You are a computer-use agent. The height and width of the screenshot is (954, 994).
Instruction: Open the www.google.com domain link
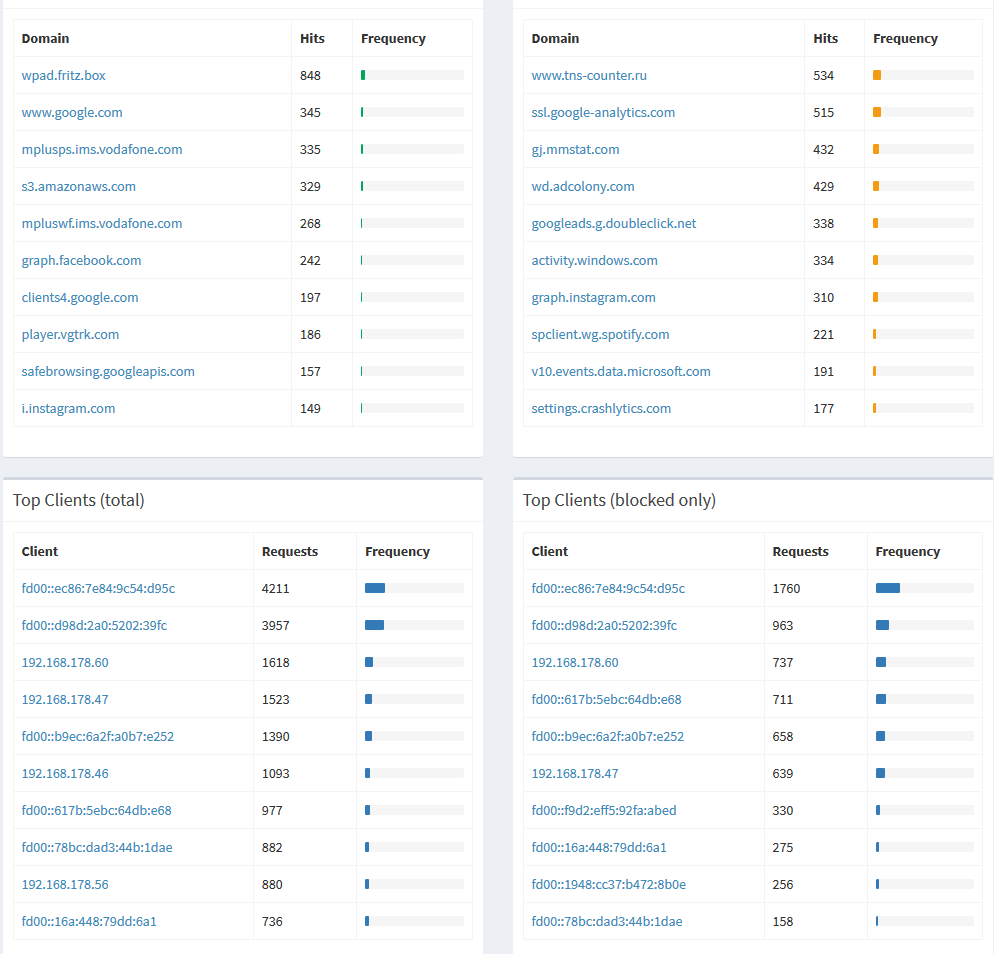click(x=72, y=112)
